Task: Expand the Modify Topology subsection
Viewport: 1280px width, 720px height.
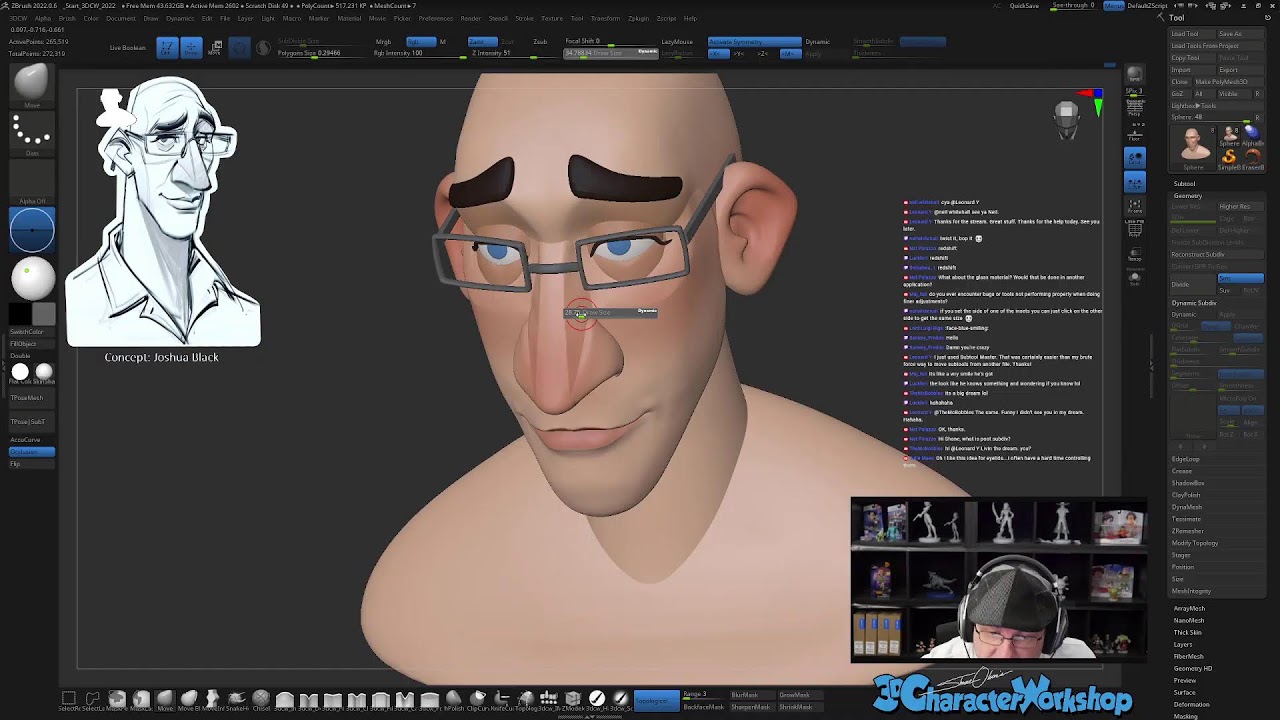Action: [x=1195, y=543]
